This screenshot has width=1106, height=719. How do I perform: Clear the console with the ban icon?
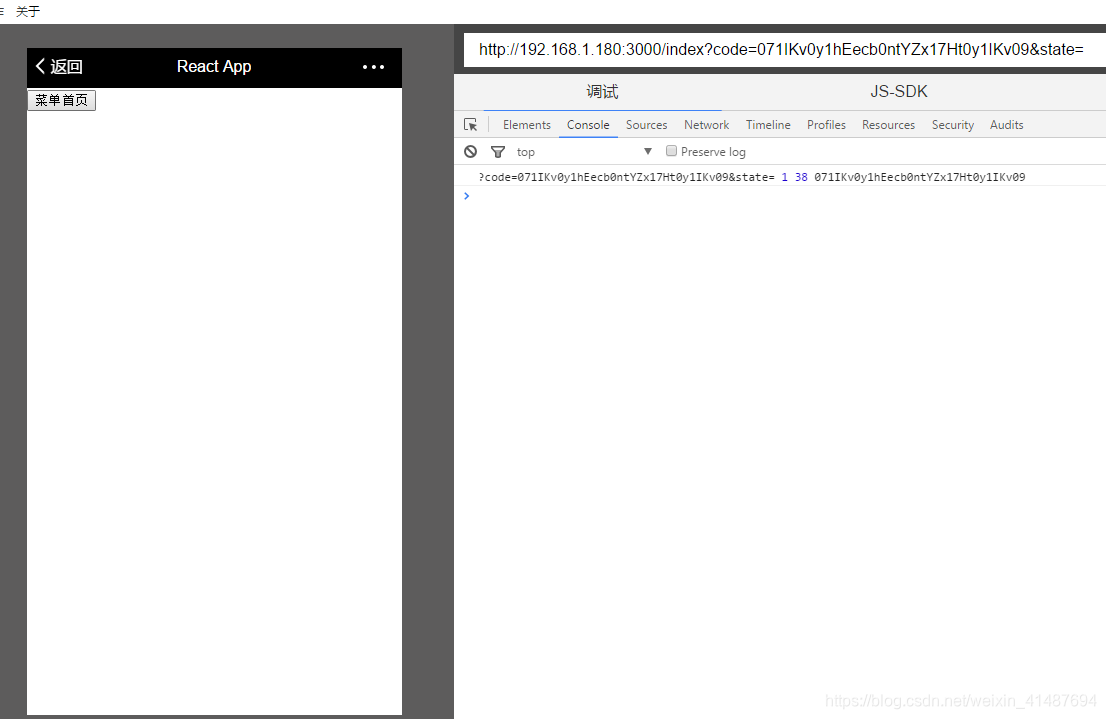[470, 152]
